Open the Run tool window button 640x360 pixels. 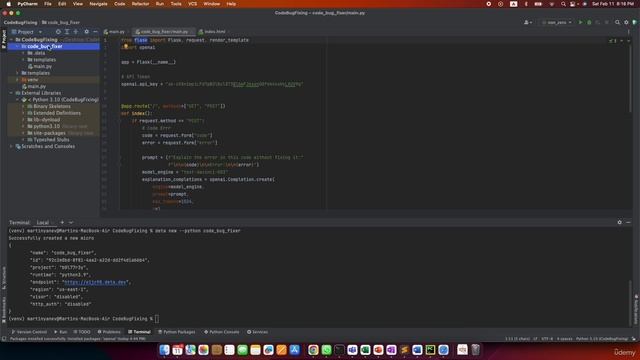click(x=61, y=332)
